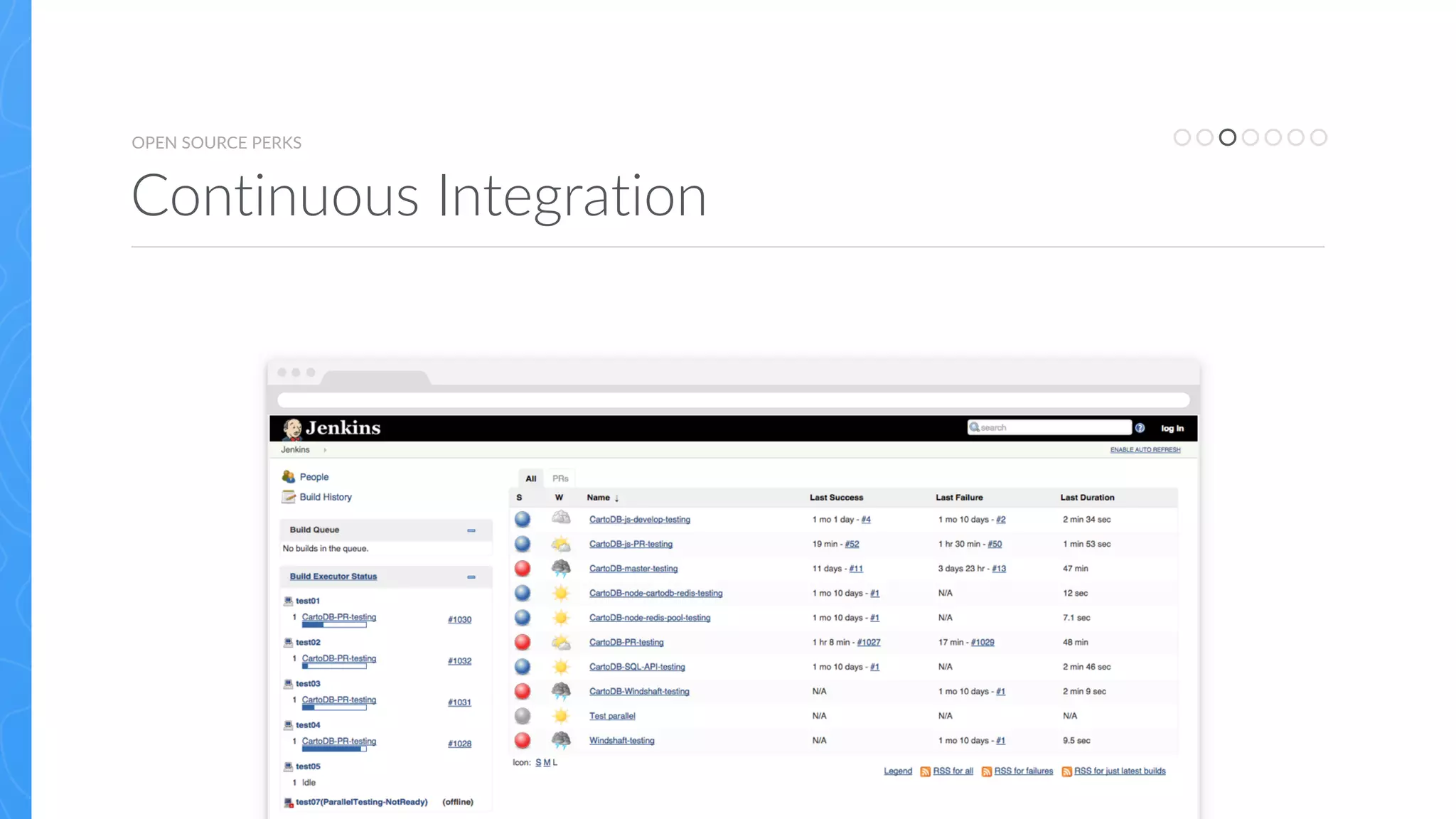Select medium icon size M
This screenshot has width=1456, height=819.
pyautogui.click(x=547, y=763)
